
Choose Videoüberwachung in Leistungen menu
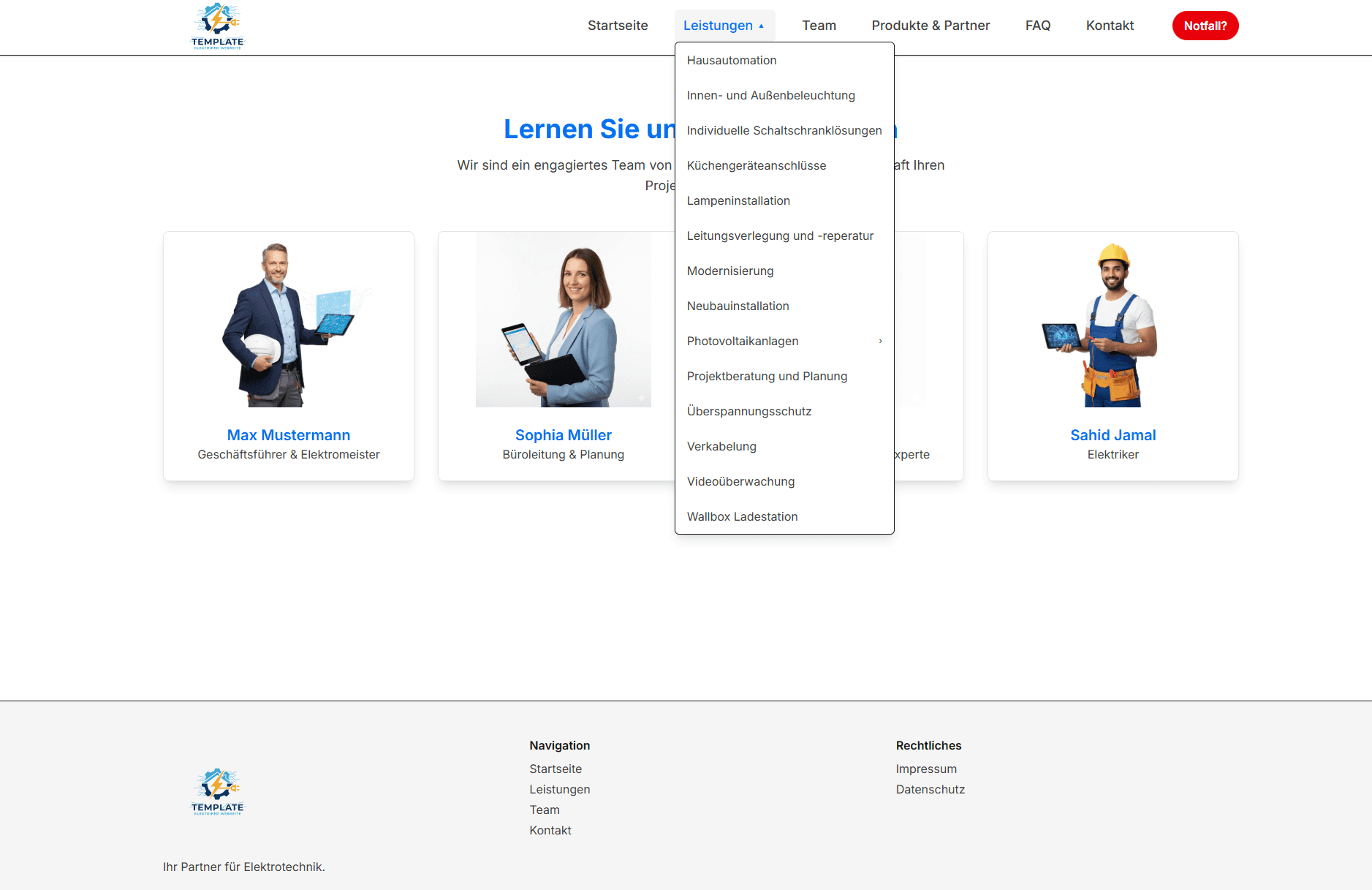(x=740, y=482)
